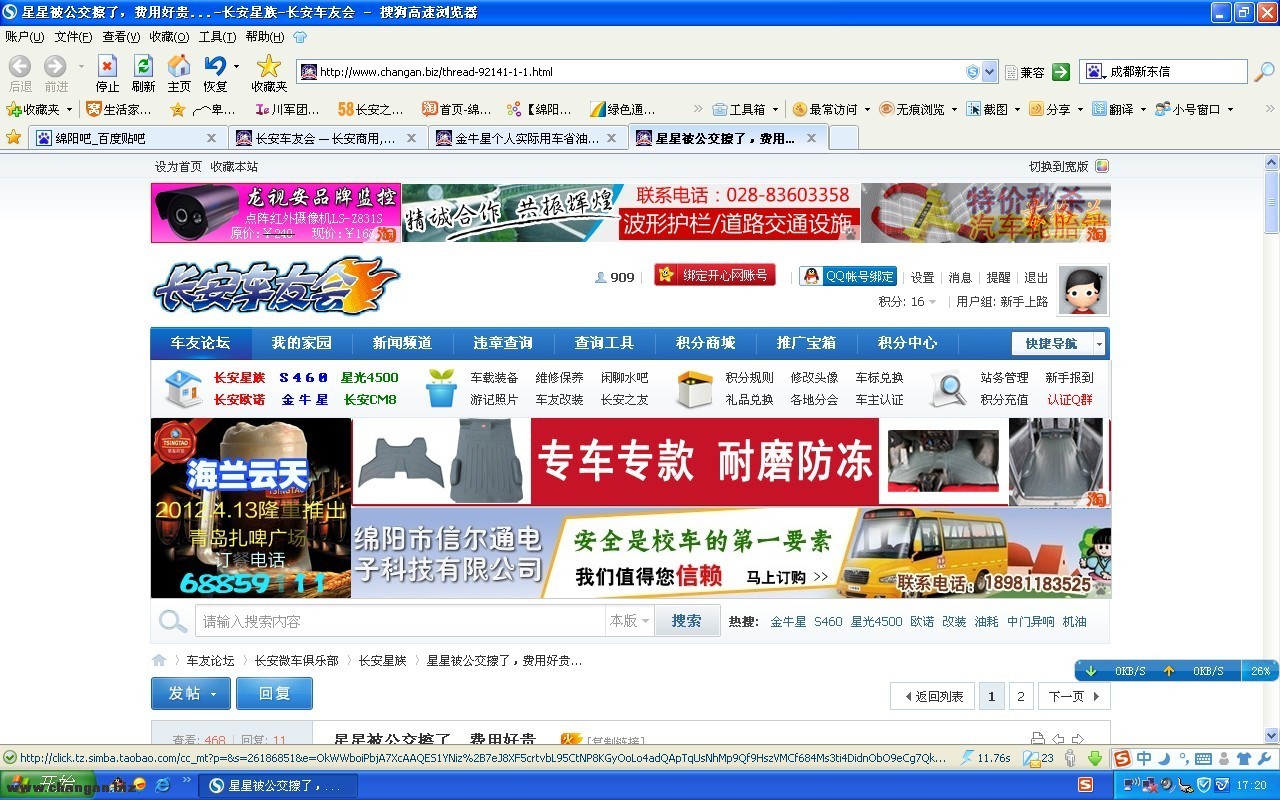This screenshot has width=1280, height=800.
Task: Click the lightning accelerator icon in status bar
Action: pos(966,758)
